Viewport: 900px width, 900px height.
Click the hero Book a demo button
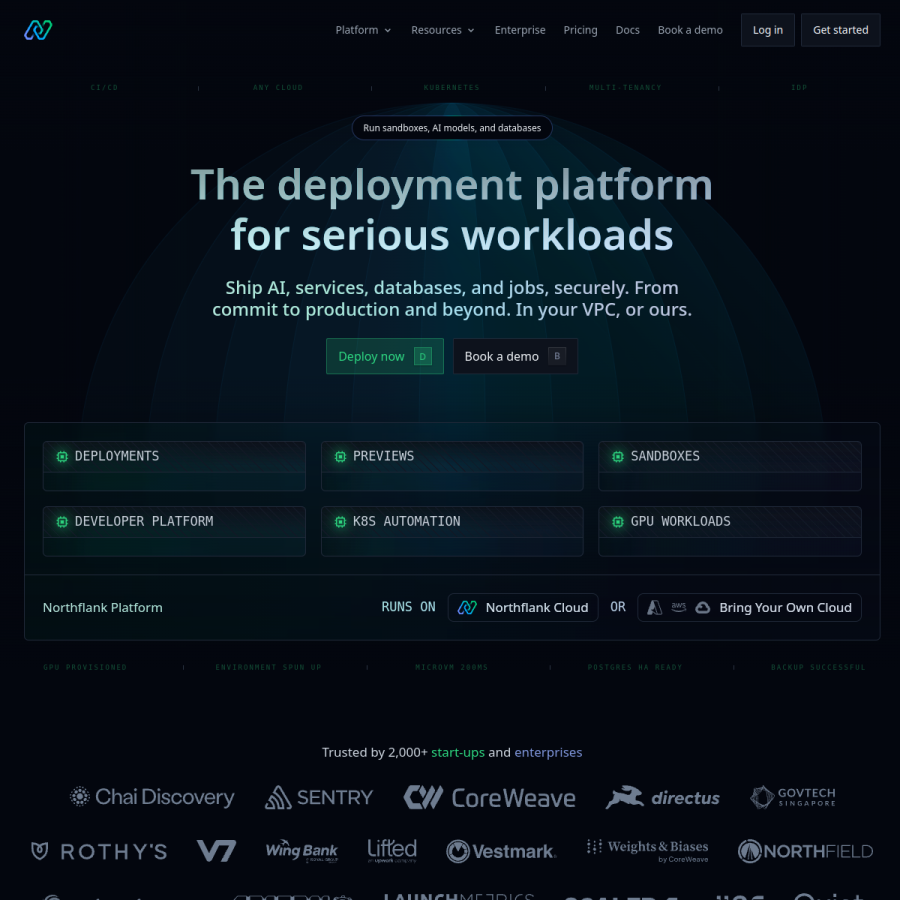point(515,356)
